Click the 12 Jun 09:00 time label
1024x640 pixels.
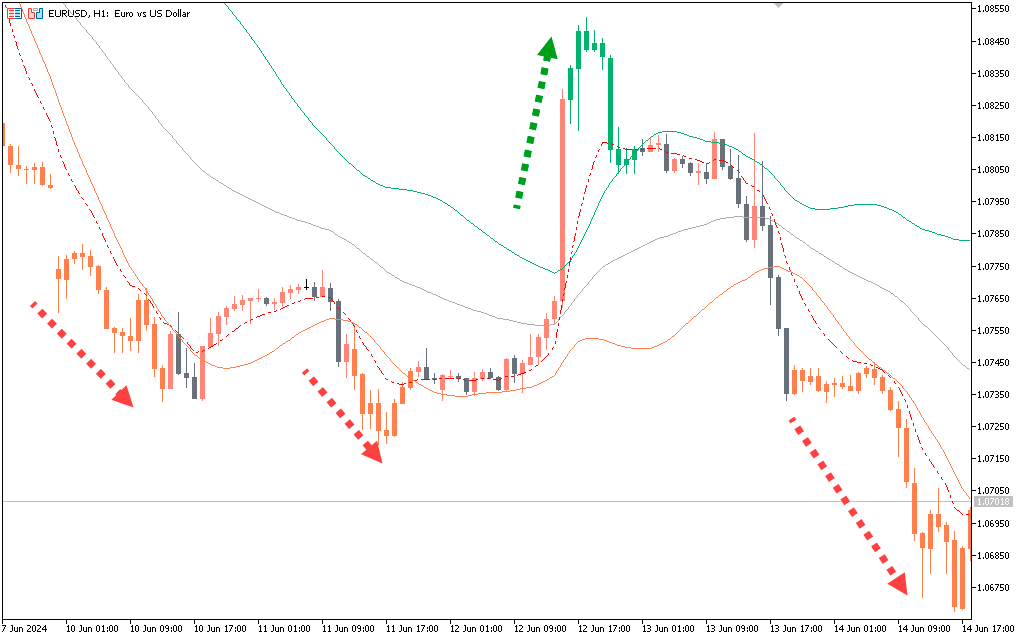[x=540, y=629]
